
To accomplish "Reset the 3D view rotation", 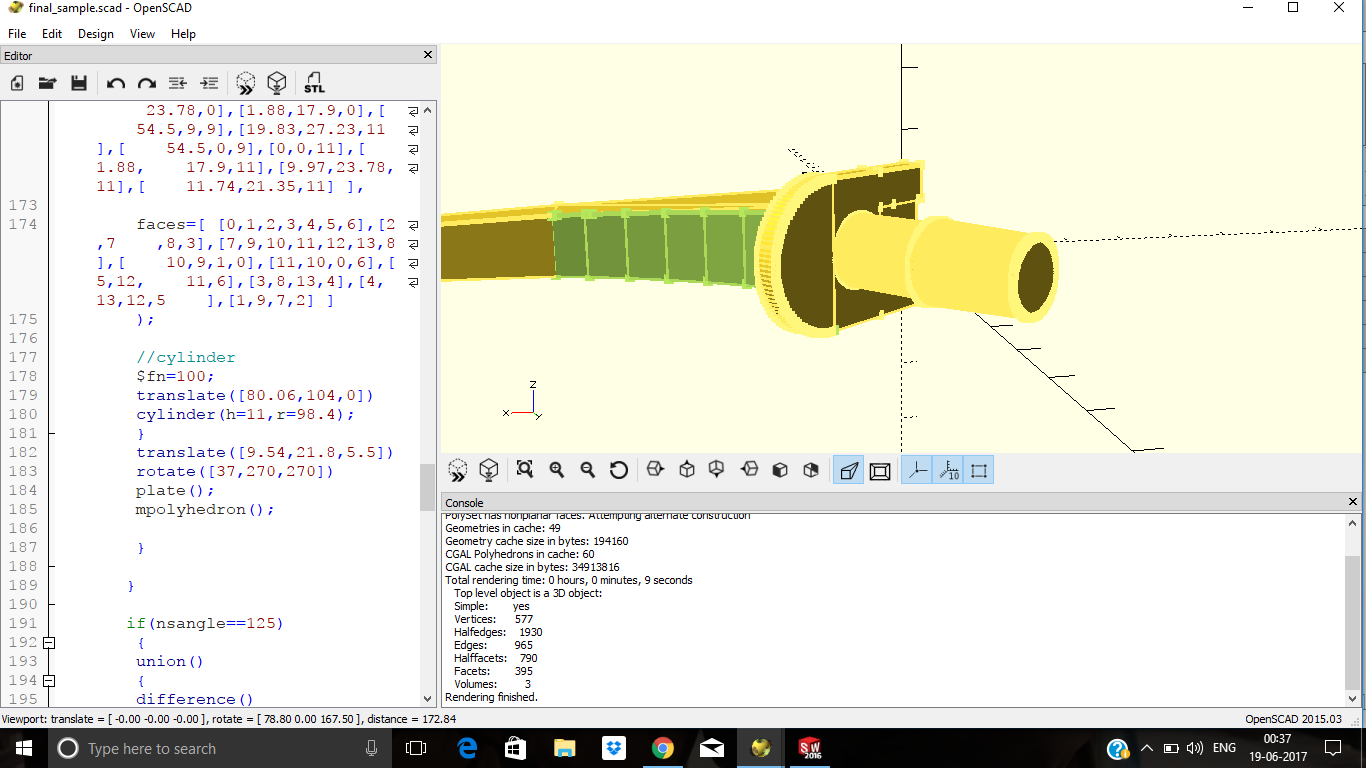I will point(618,469).
